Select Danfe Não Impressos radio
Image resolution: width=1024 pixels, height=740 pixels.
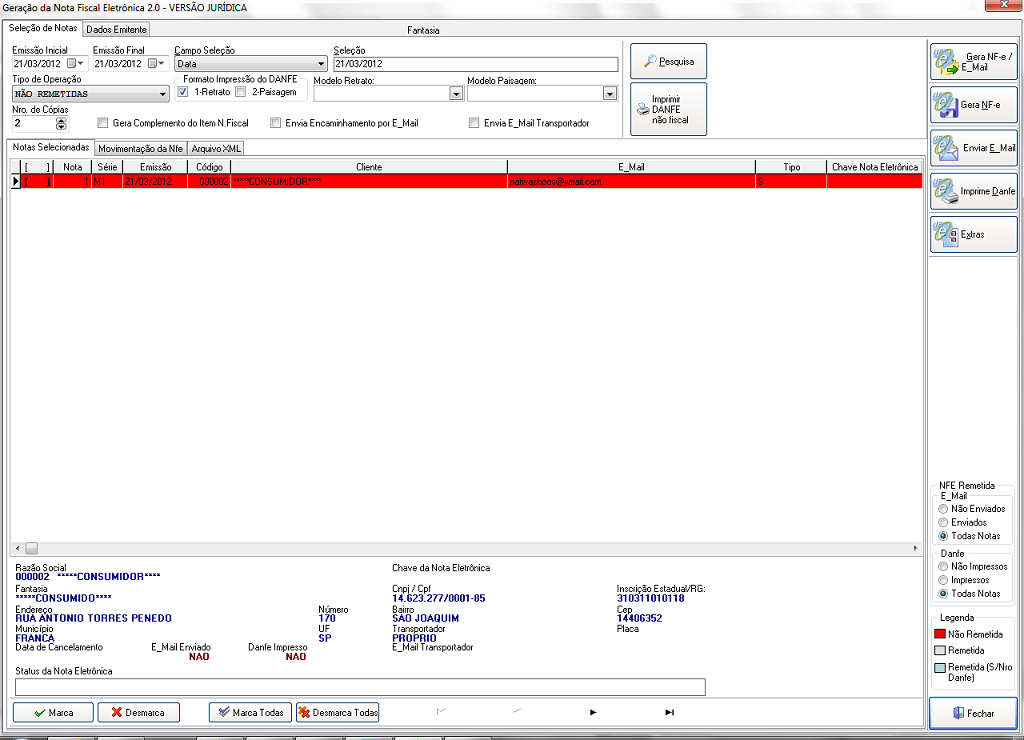(x=943, y=567)
